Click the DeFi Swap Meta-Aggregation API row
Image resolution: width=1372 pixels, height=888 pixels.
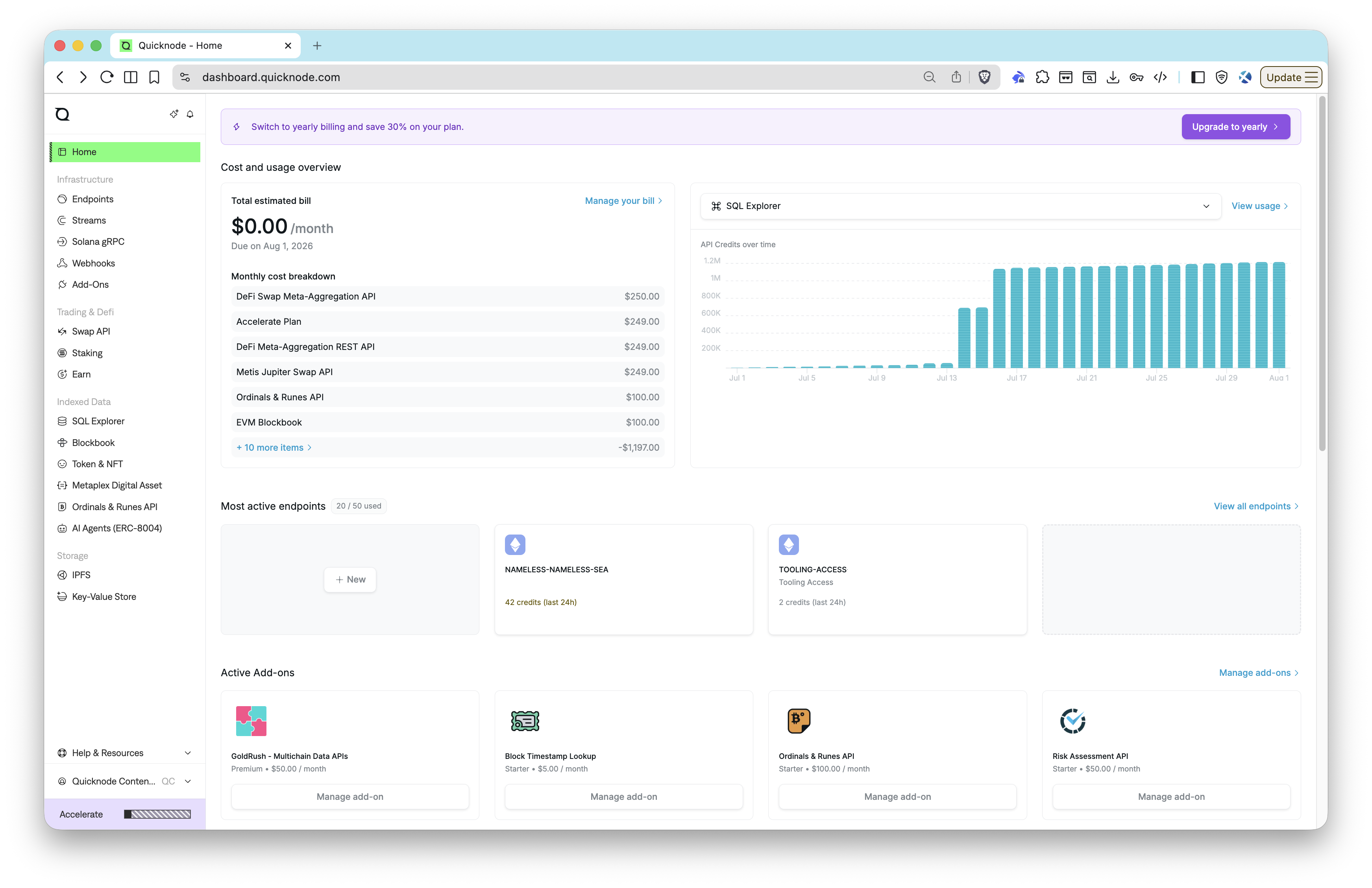coord(448,296)
